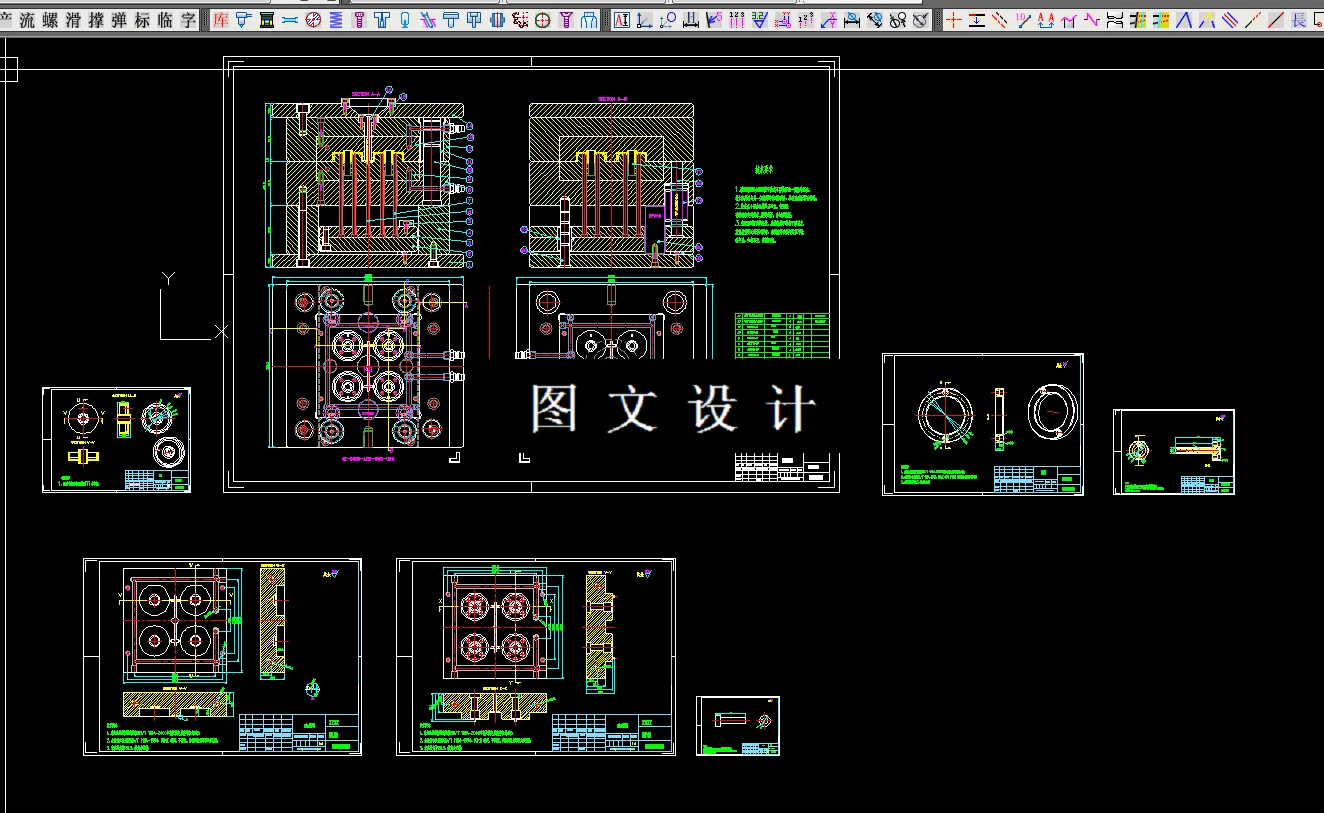
Task: Select the blue 長 length tool
Action: tap(1299, 19)
